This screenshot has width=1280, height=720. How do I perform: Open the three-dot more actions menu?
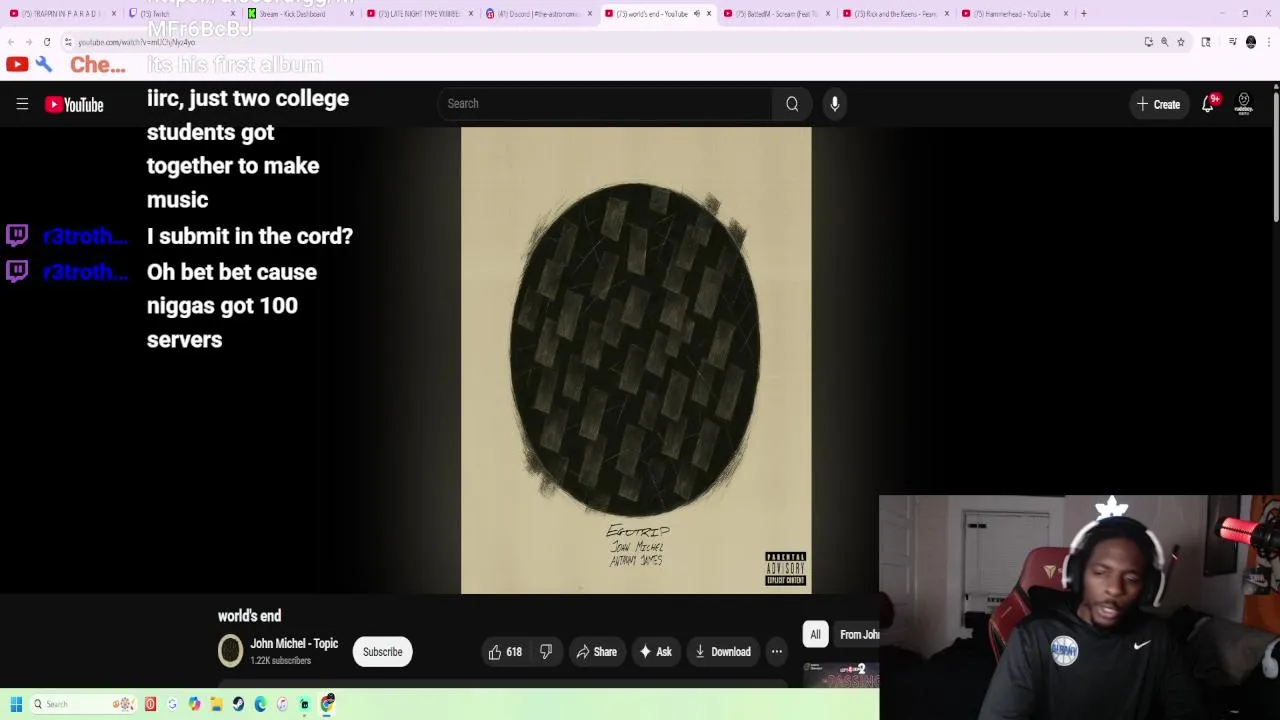tap(776, 652)
